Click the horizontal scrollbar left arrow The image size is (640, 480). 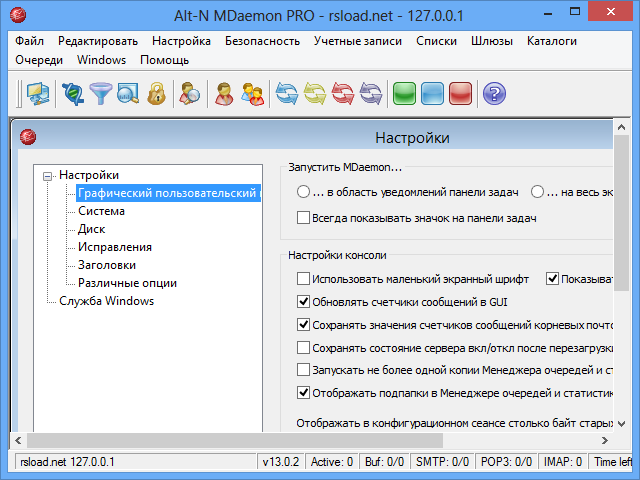pos(18,440)
